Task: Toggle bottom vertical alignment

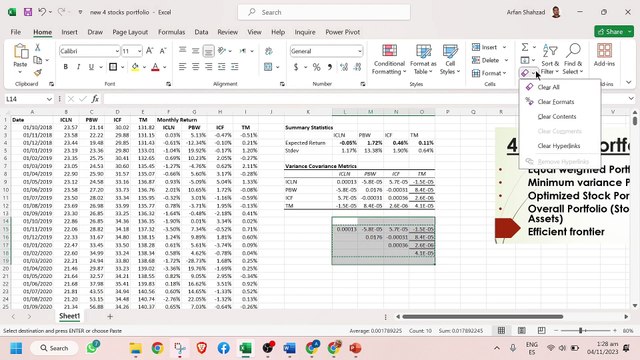Action: [209, 51]
